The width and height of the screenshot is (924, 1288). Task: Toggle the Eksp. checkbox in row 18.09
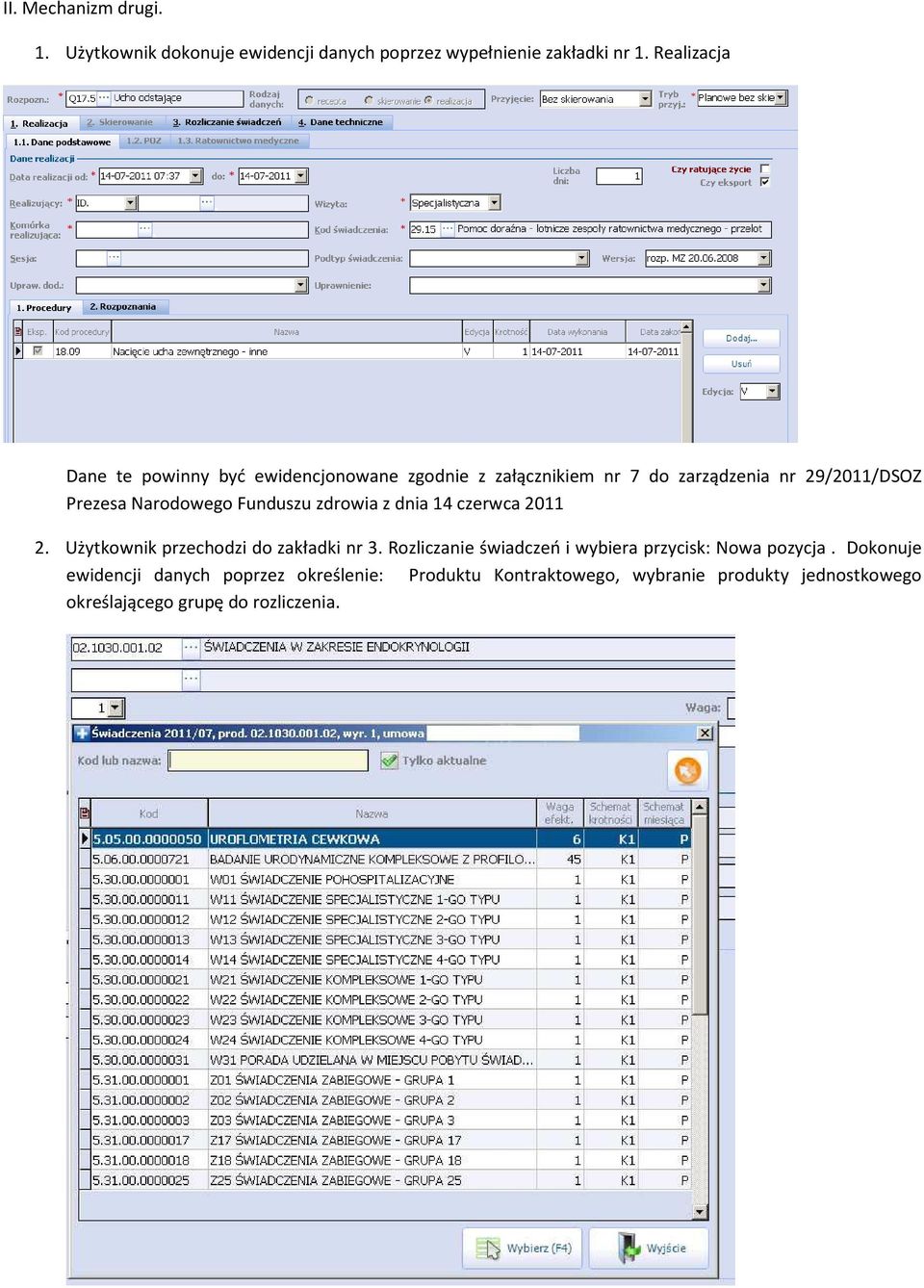click(x=38, y=351)
